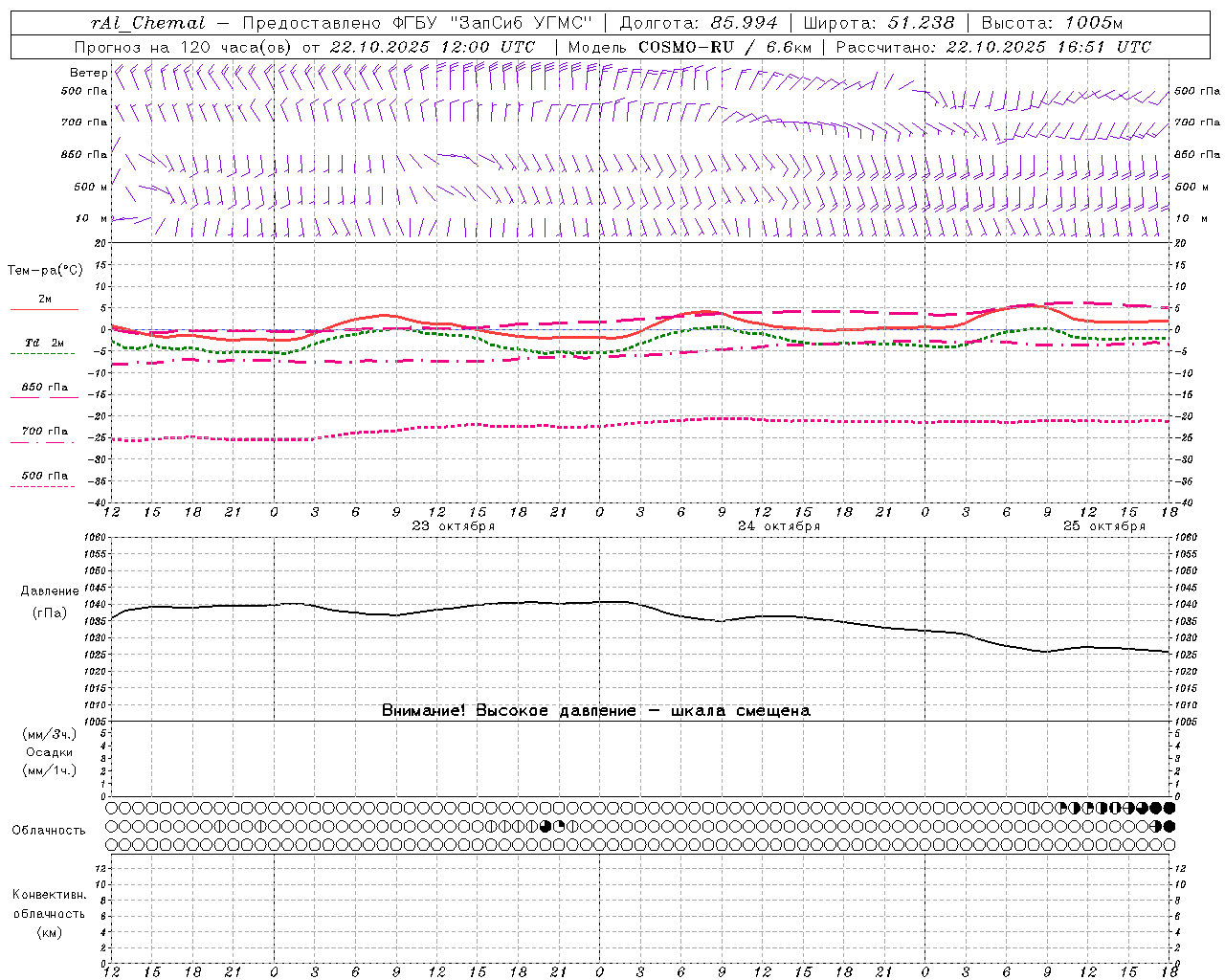Click the '(мм/3ч.)' precipitation unit label
The height and width of the screenshot is (980, 1225).
point(50,734)
